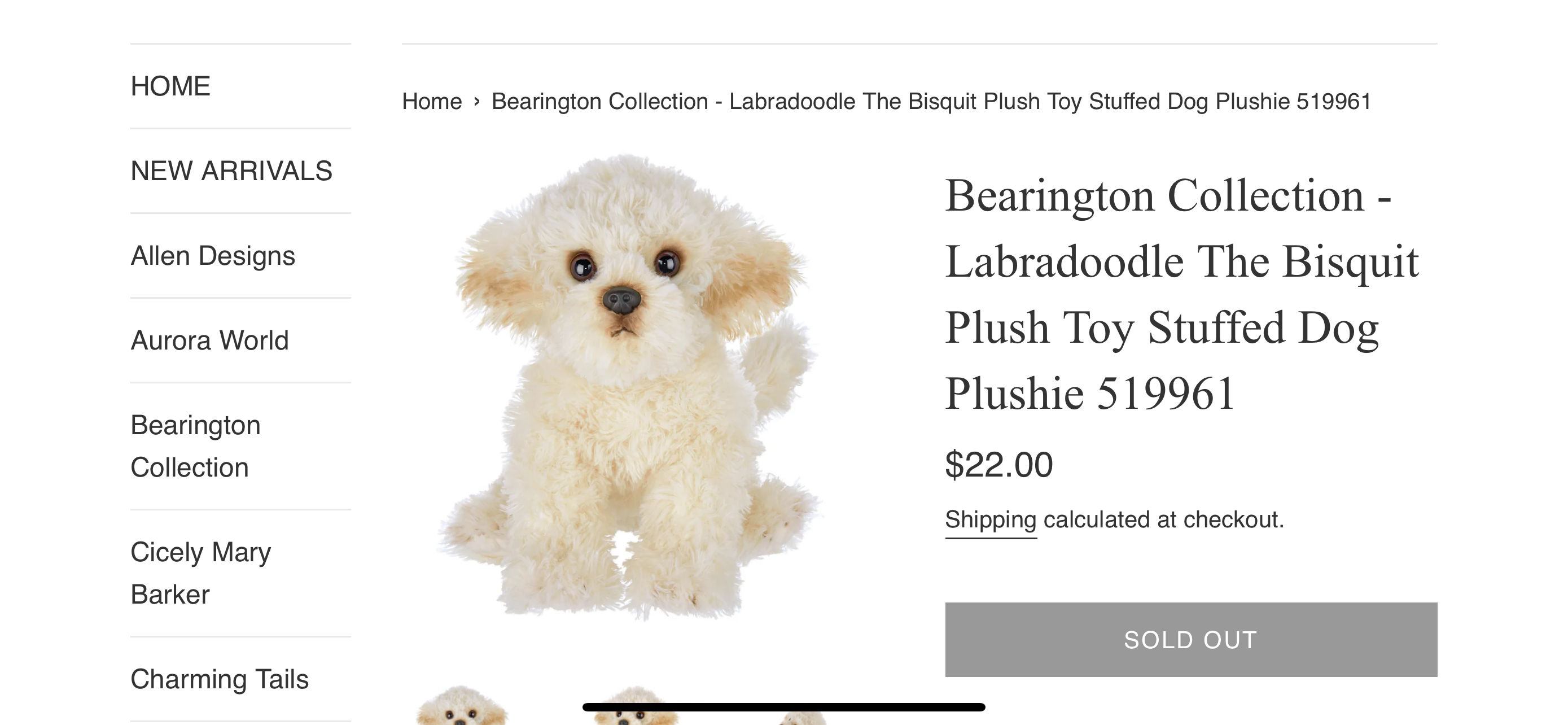This screenshot has height=725, width=1568.
Task: Click the product title heading
Action: [1181, 294]
